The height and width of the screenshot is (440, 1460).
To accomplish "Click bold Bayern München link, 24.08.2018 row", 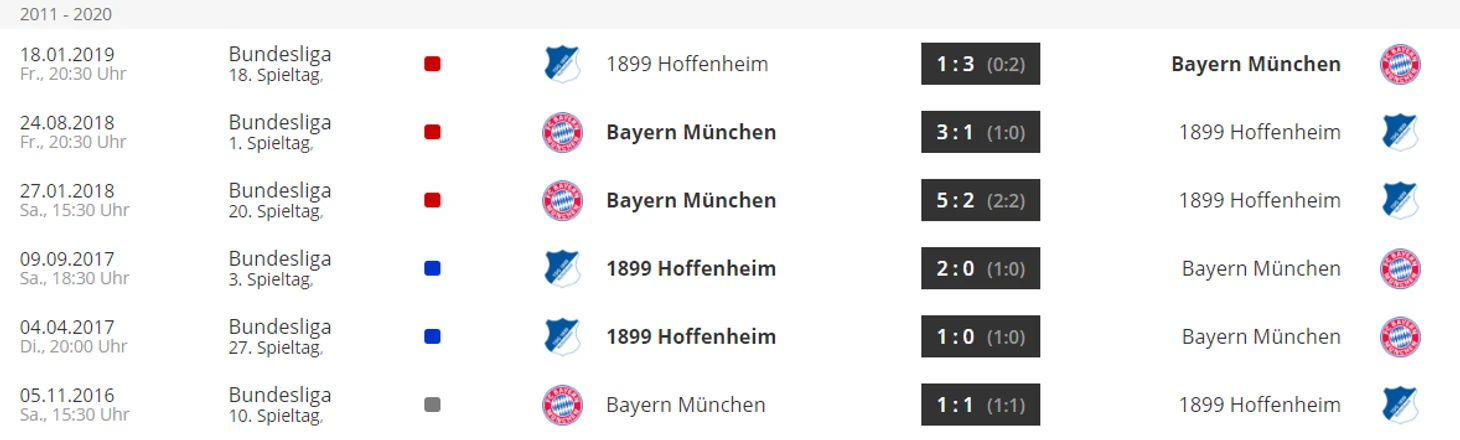I will 691,132.
